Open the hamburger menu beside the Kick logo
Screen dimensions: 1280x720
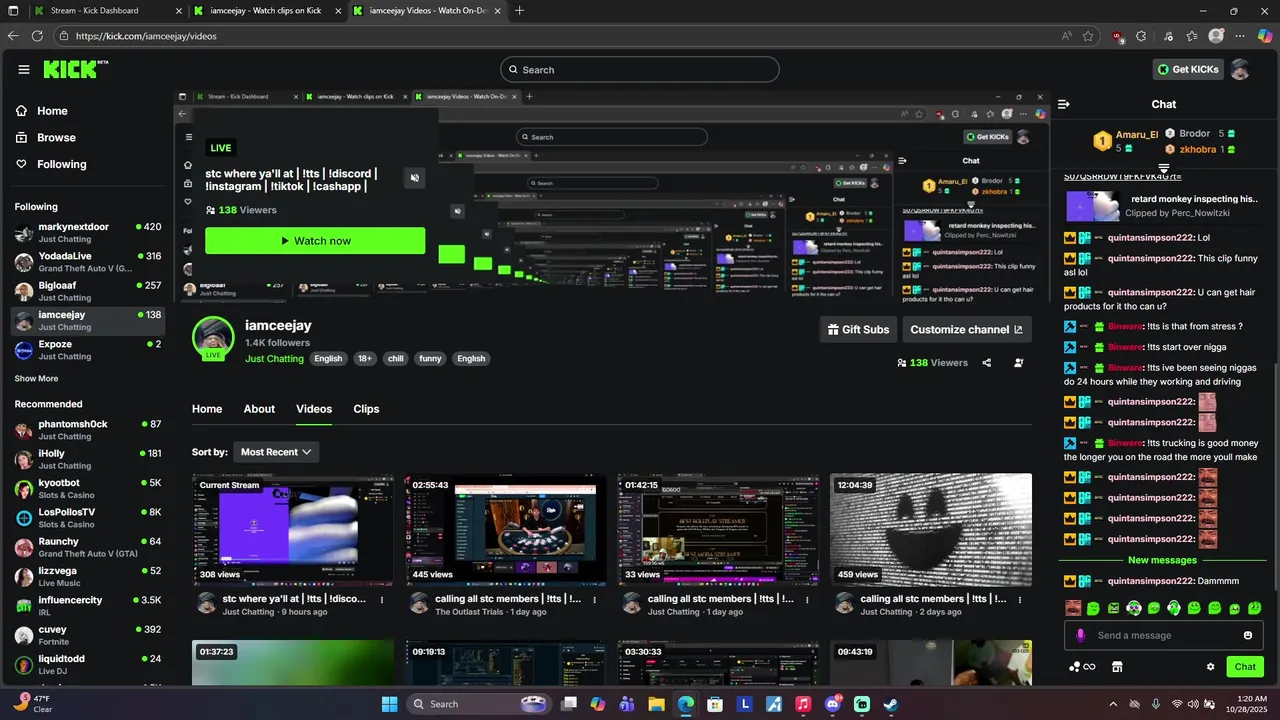pos(24,70)
